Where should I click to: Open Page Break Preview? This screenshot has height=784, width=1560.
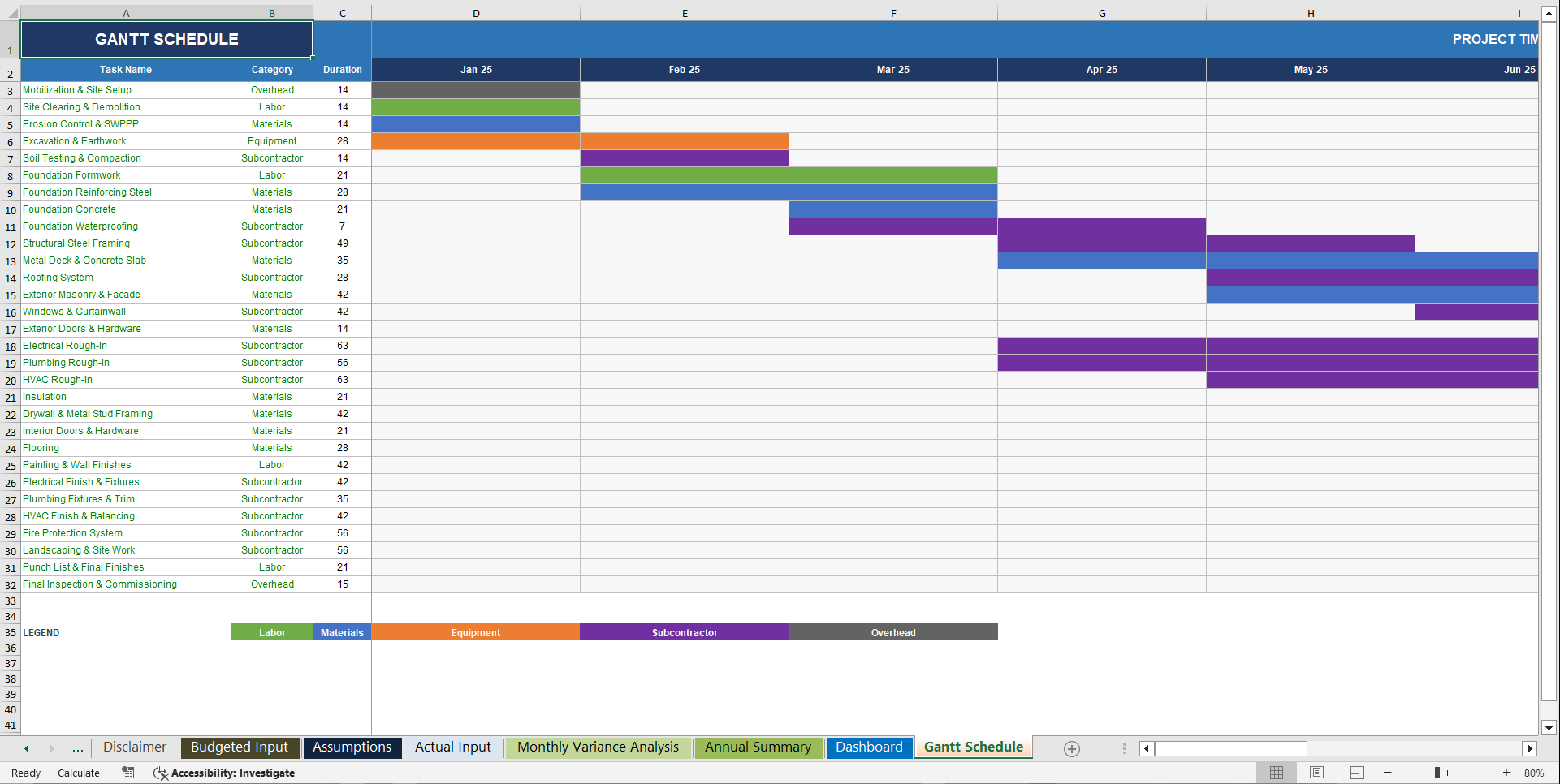point(1357,773)
